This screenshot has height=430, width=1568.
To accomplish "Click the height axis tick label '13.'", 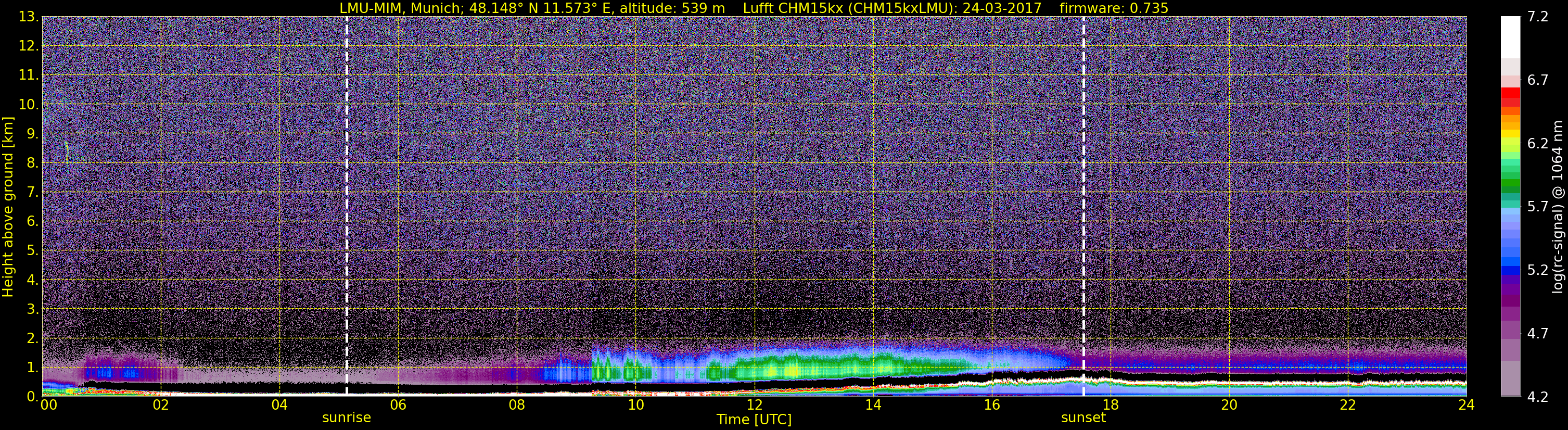I will [29, 17].
